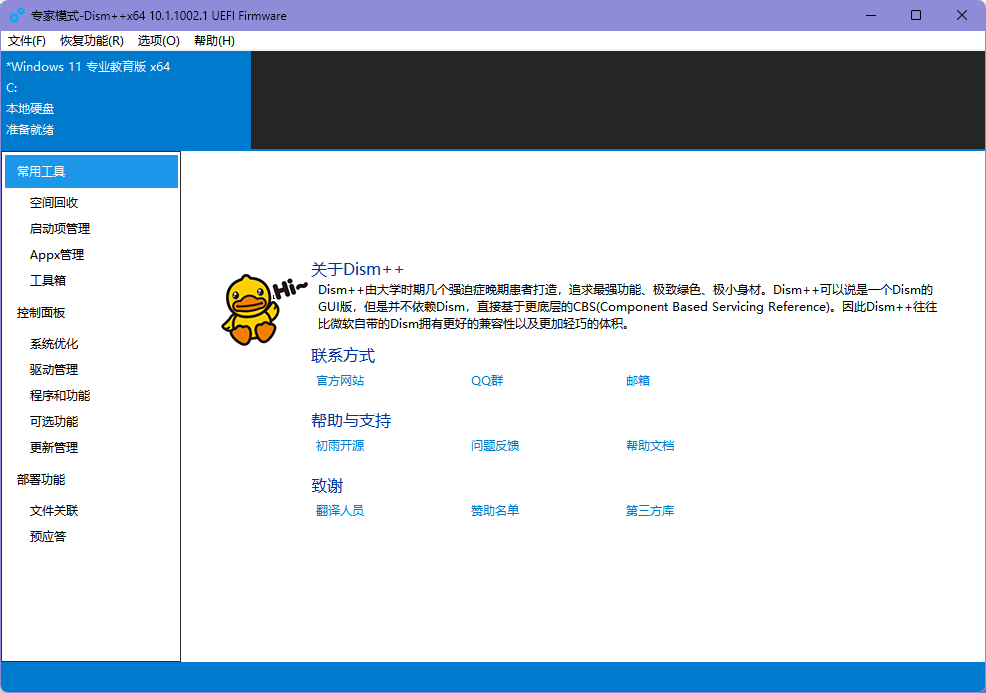Select the Windows 11 专业教育版 system tile

pyautogui.click(x=125, y=98)
